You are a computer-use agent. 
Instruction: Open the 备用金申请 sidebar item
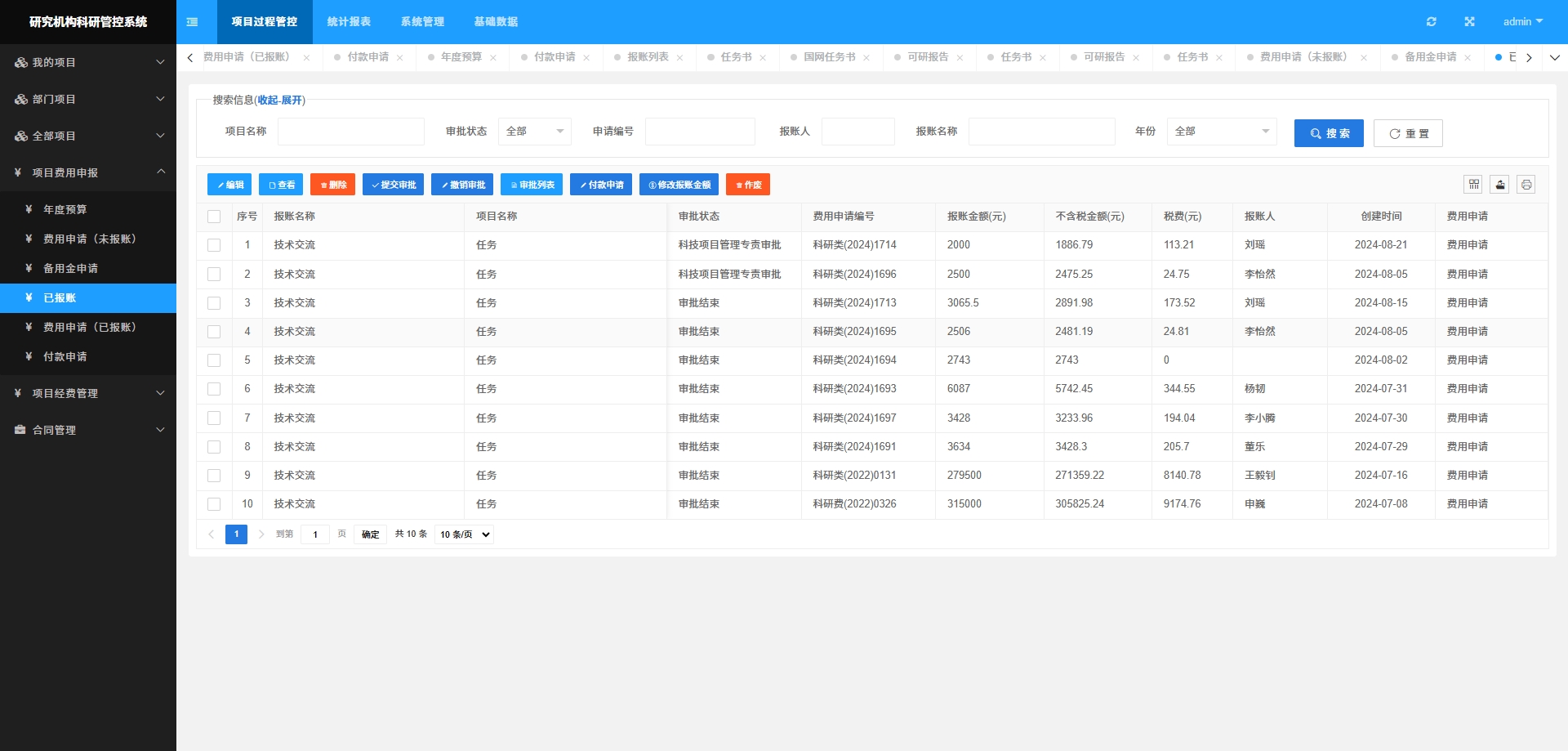click(x=70, y=269)
